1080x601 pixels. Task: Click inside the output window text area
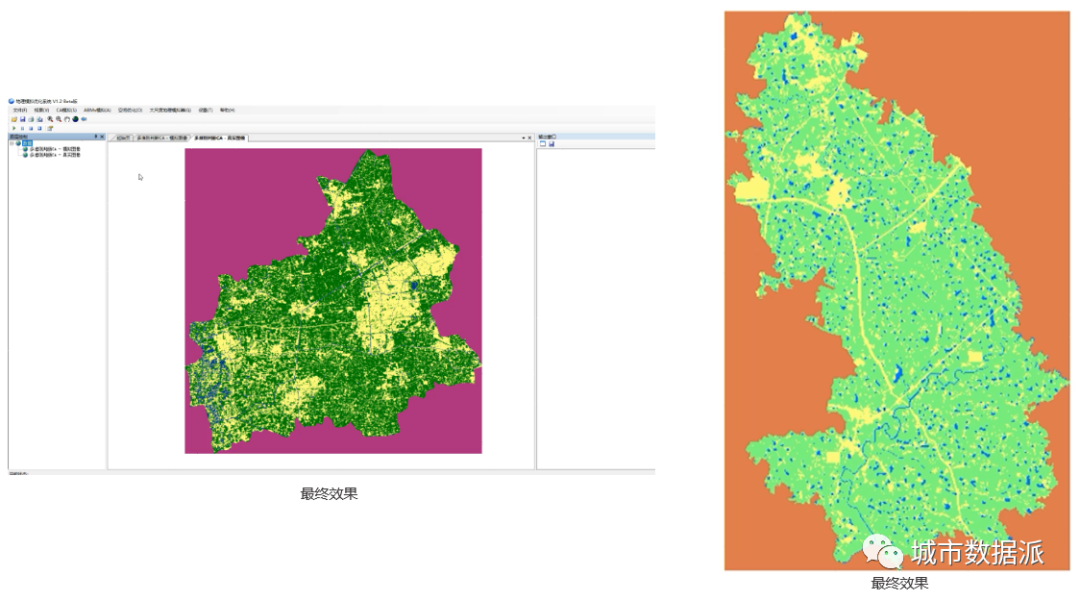tap(596, 308)
